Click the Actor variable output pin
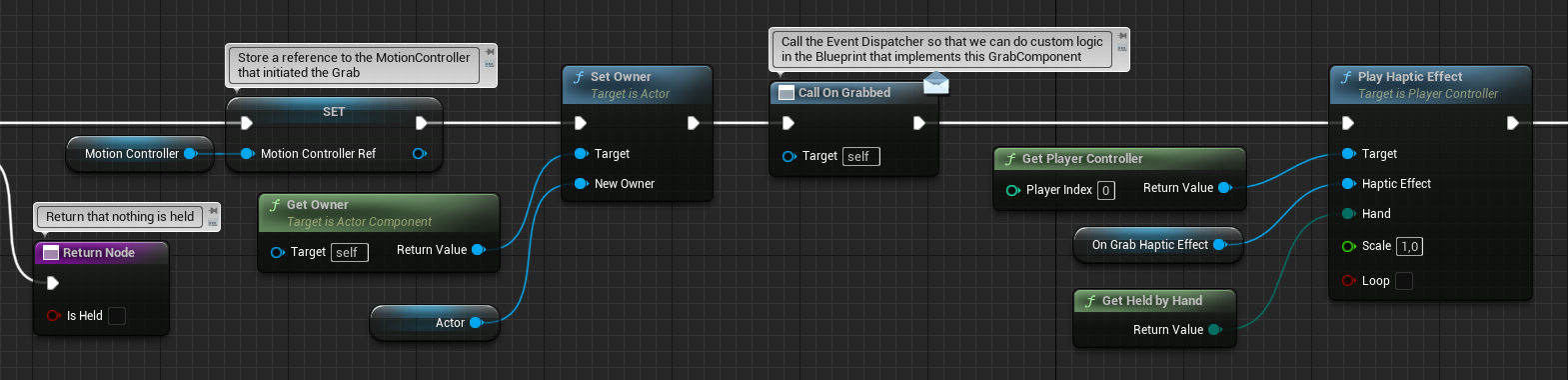The height and width of the screenshot is (380, 1568). 476,322
